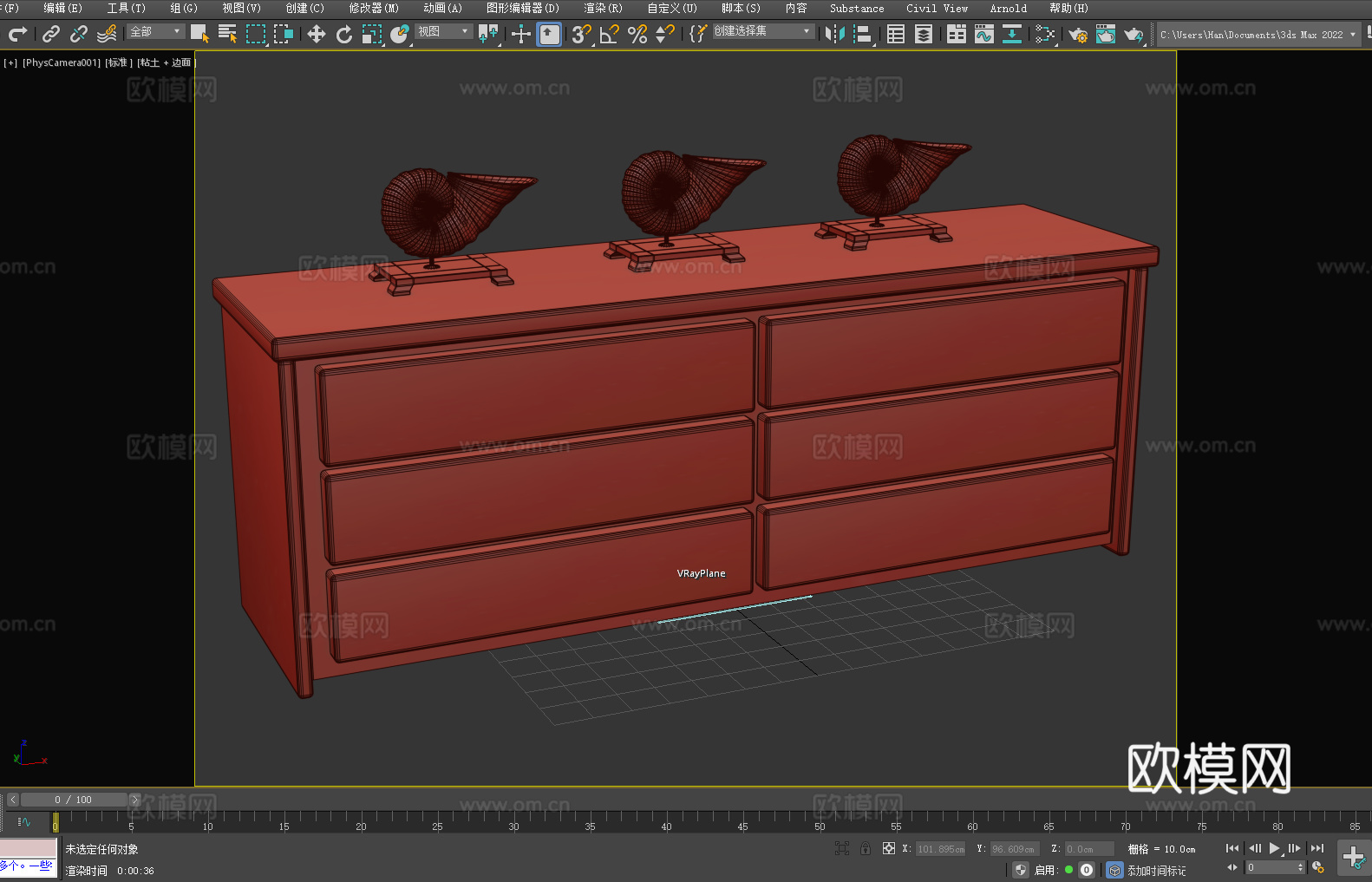Click the Select and Manipulate tool
Viewport: 1372px width, 882px height.
tap(521, 34)
